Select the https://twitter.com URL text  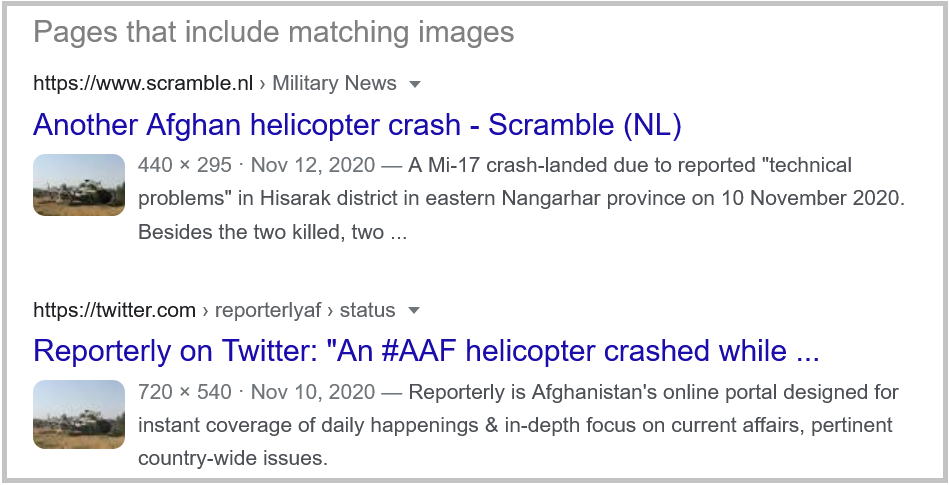pos(114,310)
